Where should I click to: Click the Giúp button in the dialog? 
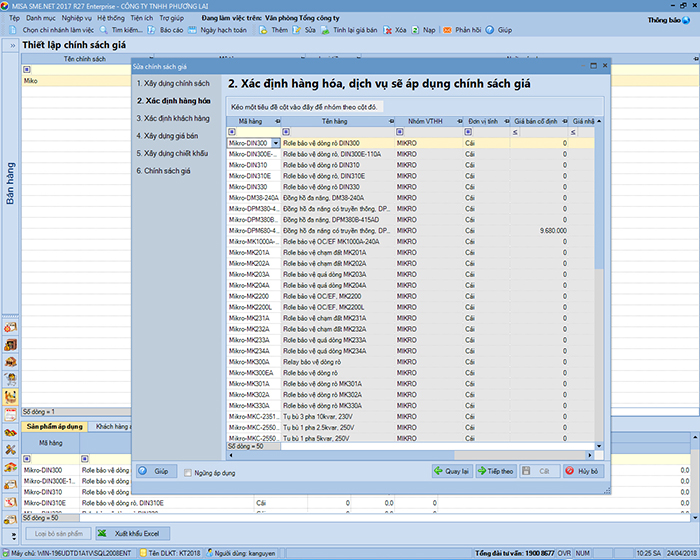pos(156,471)
